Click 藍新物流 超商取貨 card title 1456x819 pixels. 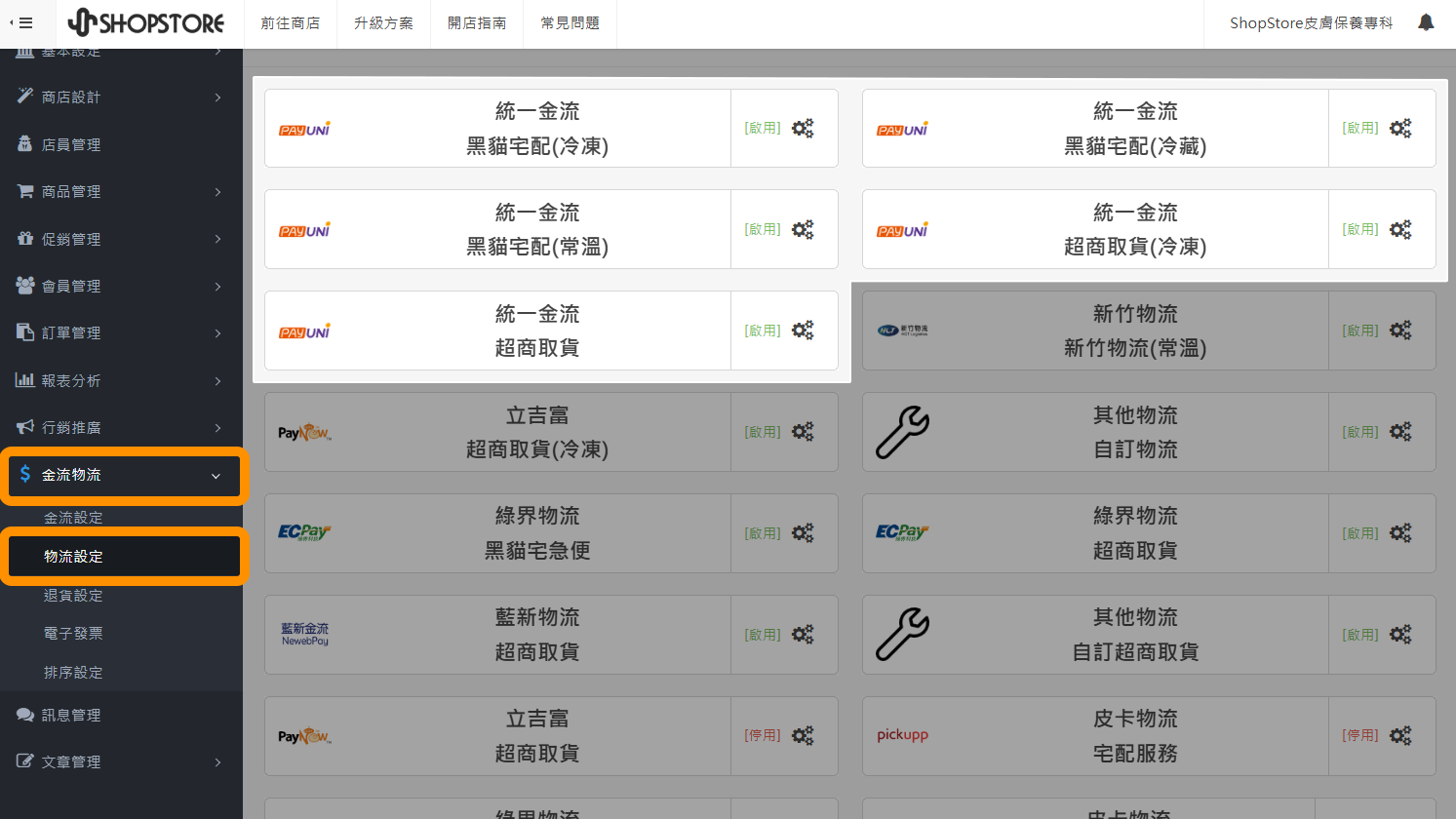tap(537, 635)
